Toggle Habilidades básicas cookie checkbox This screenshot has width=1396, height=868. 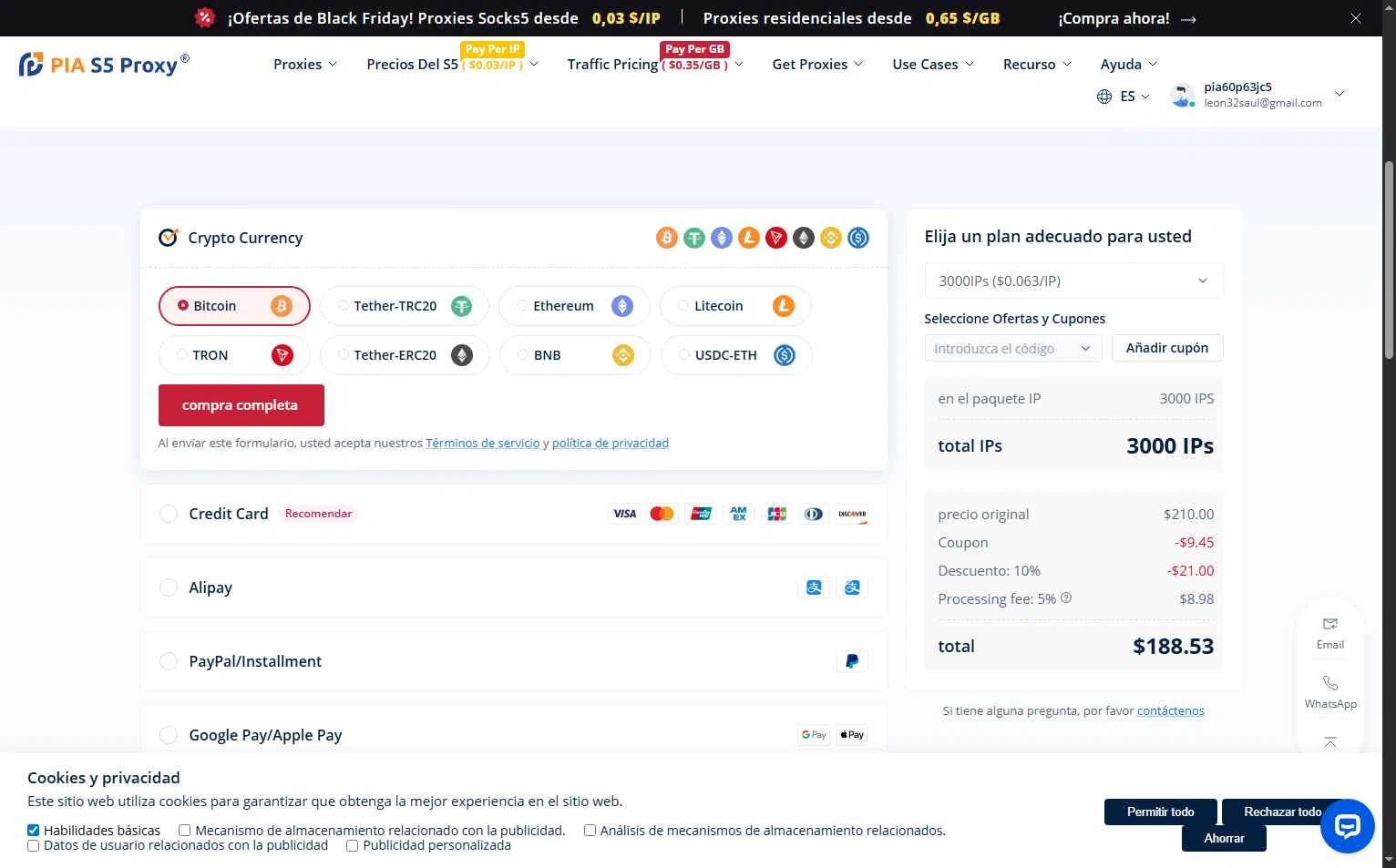click(x=34, y=831)
